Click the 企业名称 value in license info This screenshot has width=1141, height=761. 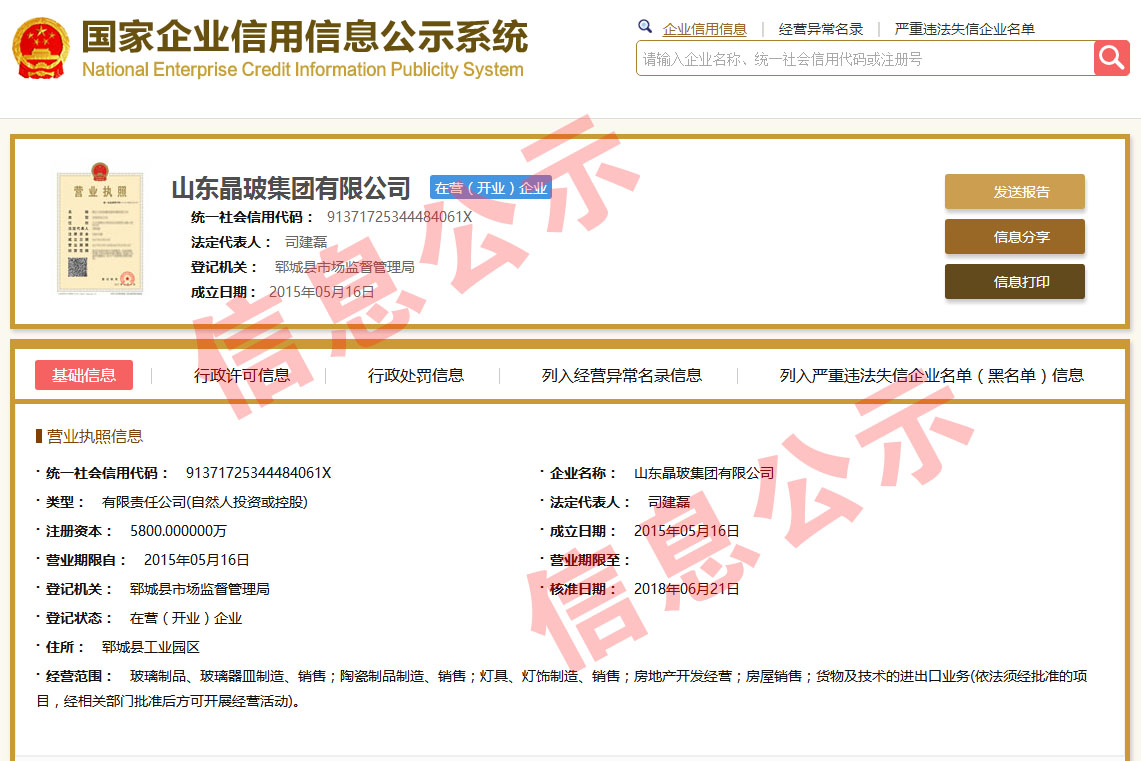(x=704, y=473)
